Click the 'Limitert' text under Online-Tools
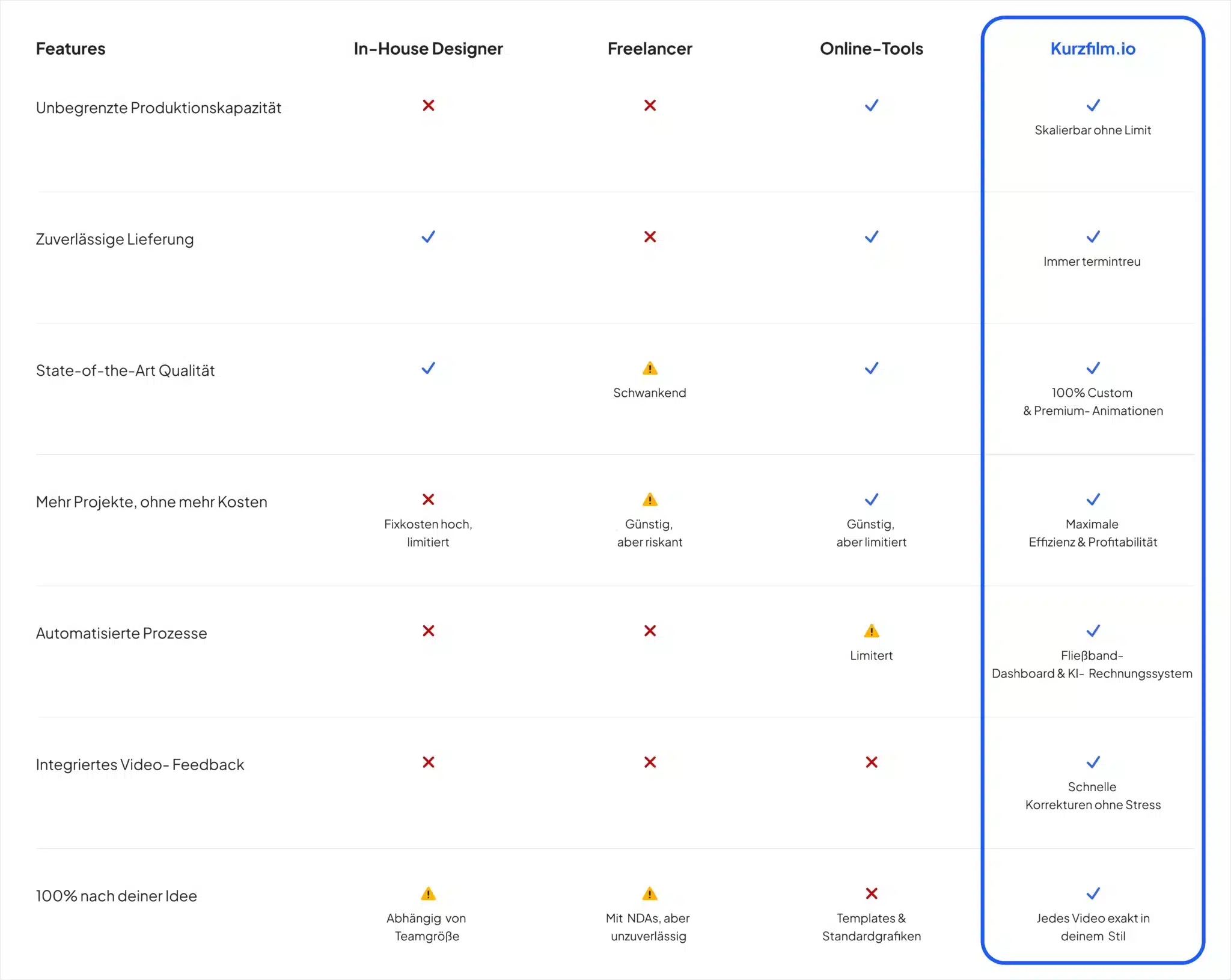This screenshot has height=980, width=1231. [872, 655]
